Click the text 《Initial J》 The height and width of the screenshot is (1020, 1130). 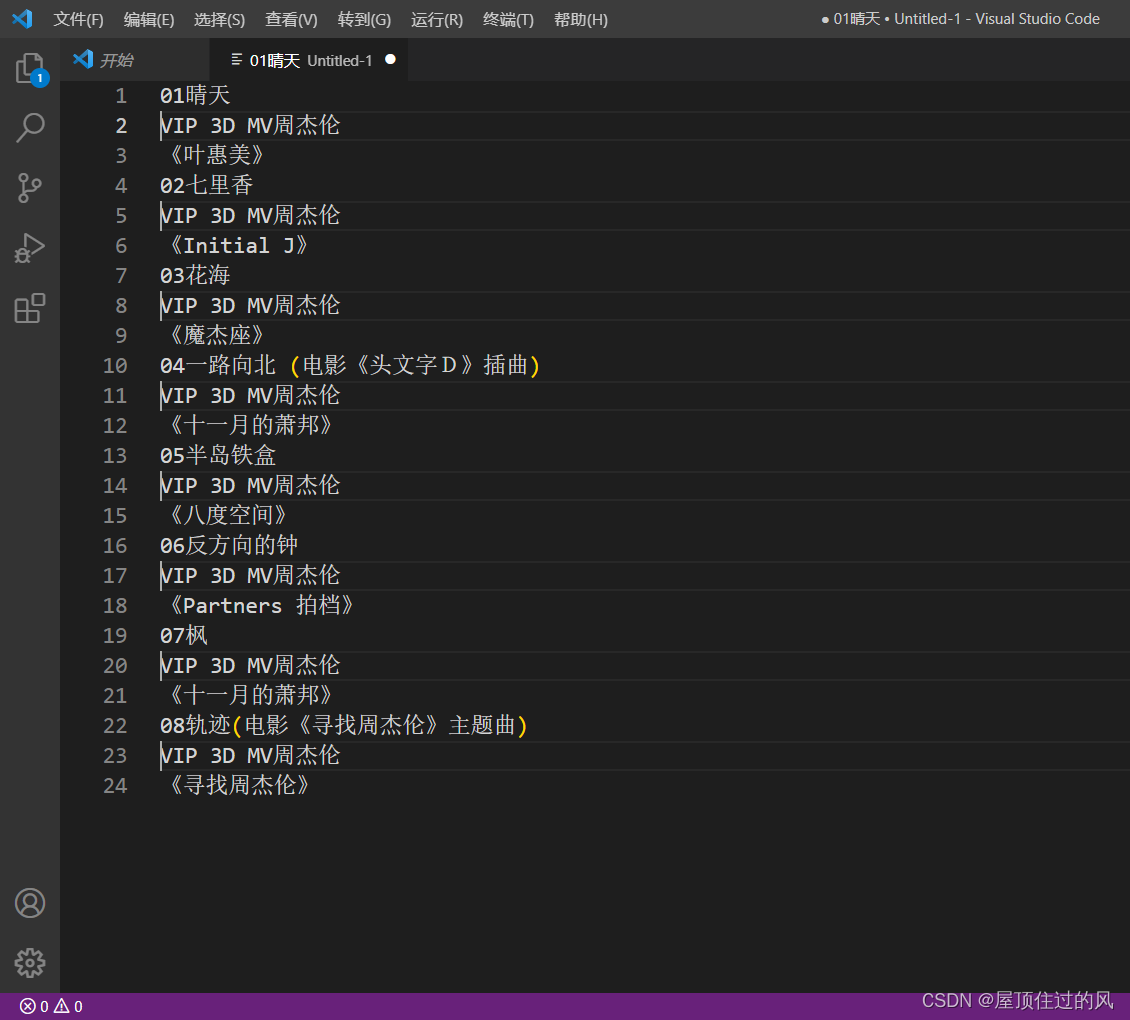point(239,245)
